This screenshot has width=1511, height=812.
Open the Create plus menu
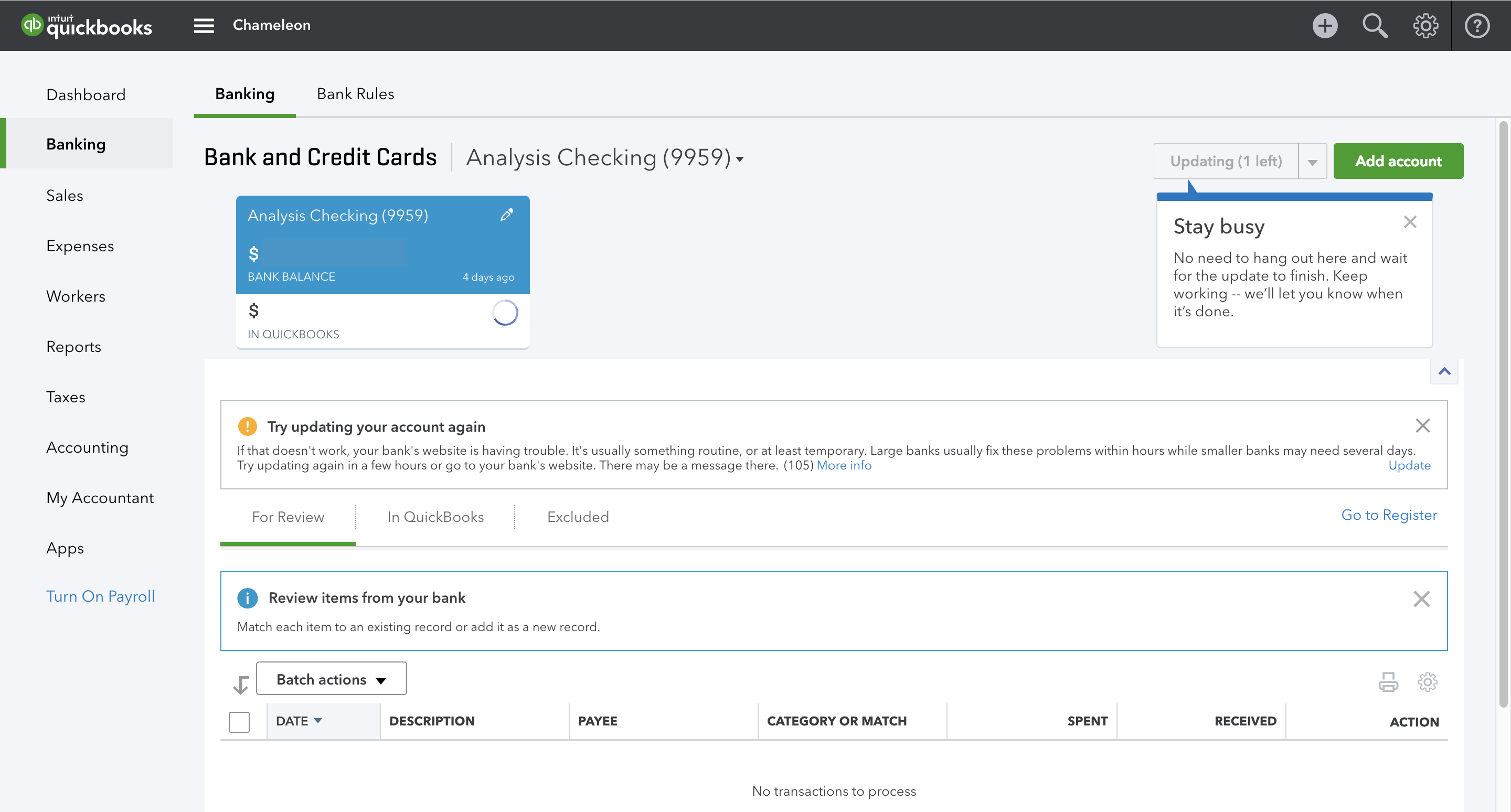1324,25
